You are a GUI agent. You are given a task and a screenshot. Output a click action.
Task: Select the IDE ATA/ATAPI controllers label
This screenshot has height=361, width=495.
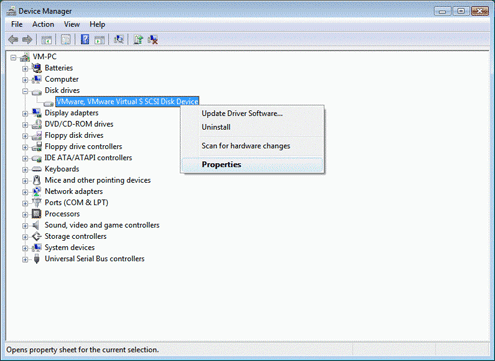[x=88, y=158]
